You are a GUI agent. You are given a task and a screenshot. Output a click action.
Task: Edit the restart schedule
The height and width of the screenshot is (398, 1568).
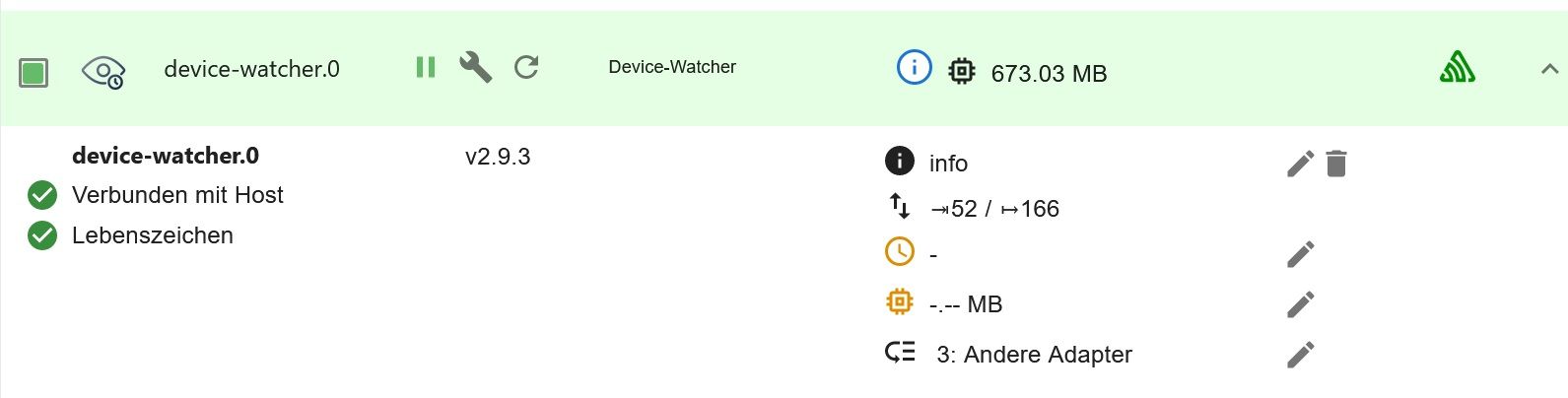point(1301,254)
